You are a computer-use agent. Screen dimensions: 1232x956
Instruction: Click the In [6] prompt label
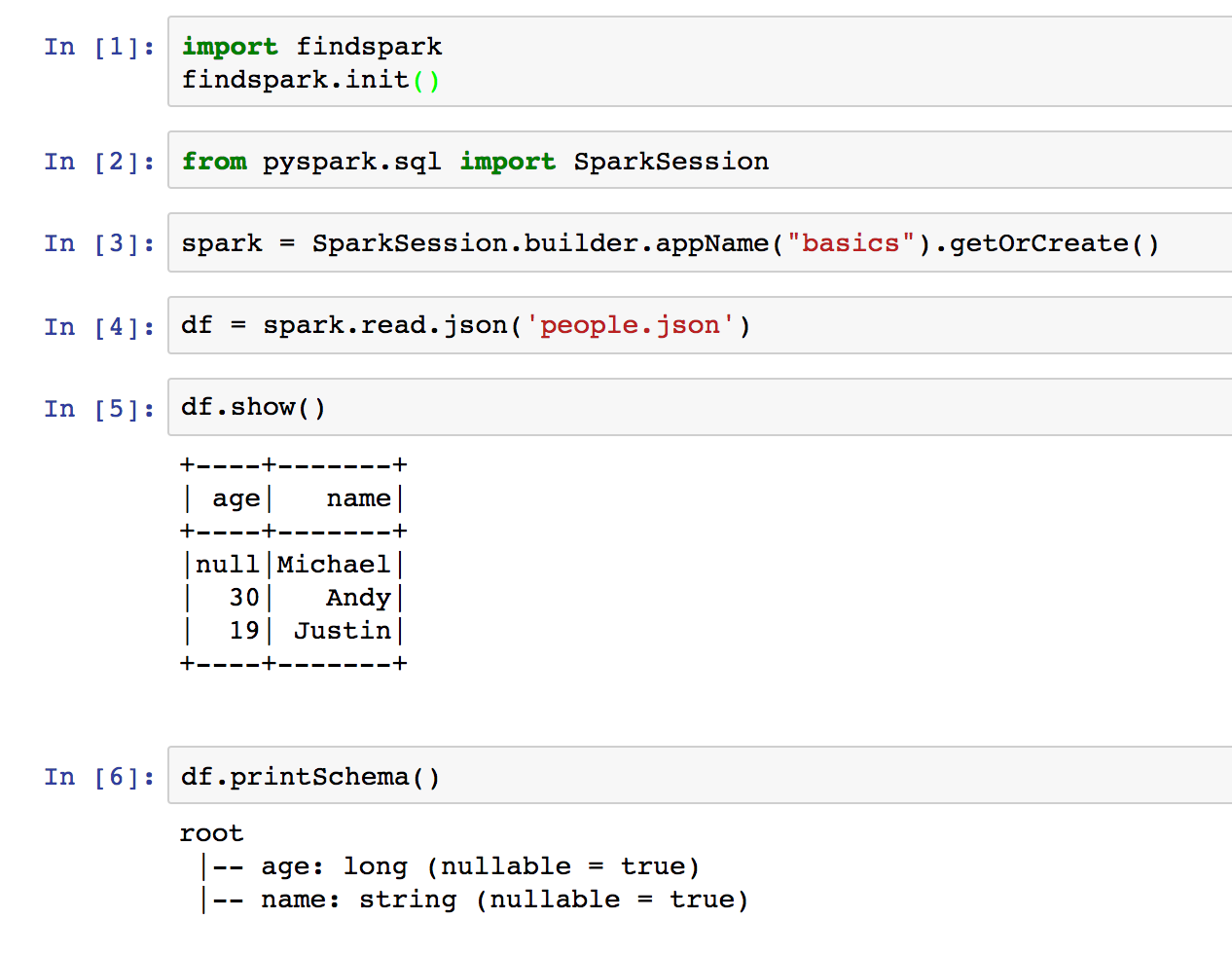(98, 777)
